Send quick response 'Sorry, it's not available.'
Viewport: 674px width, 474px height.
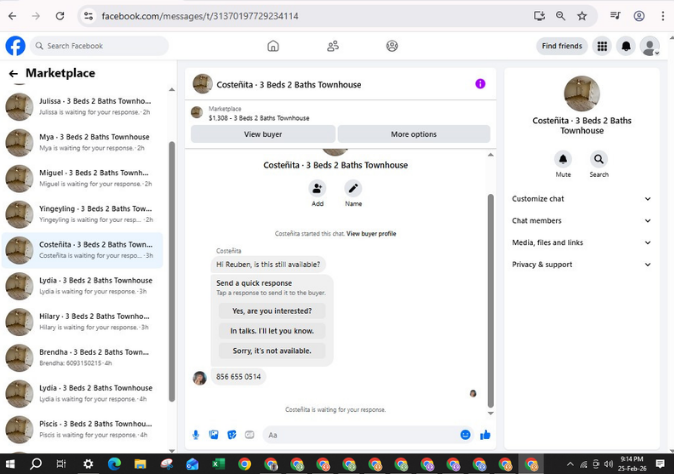tap(272, 351)
